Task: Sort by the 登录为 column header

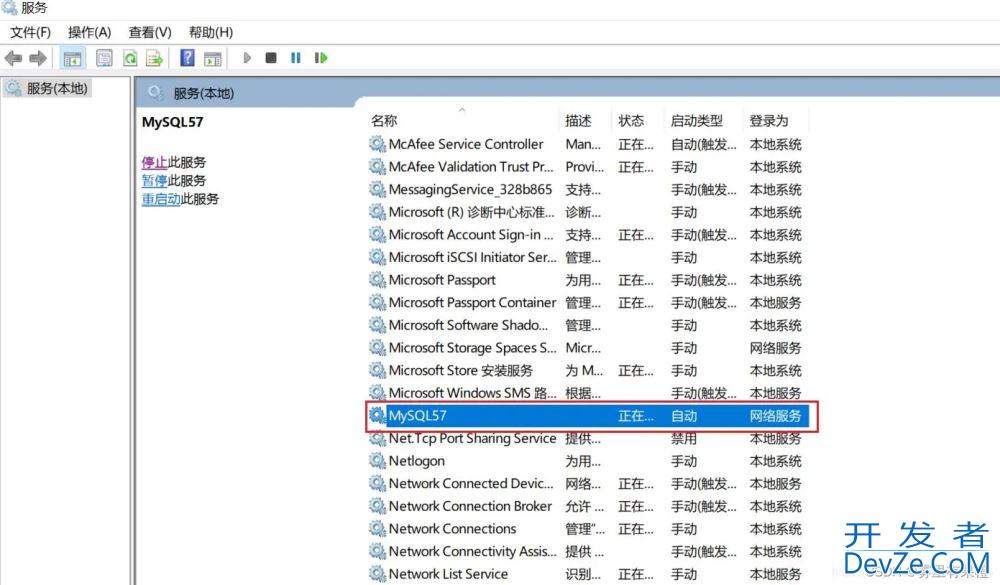Action: point(768,121)
